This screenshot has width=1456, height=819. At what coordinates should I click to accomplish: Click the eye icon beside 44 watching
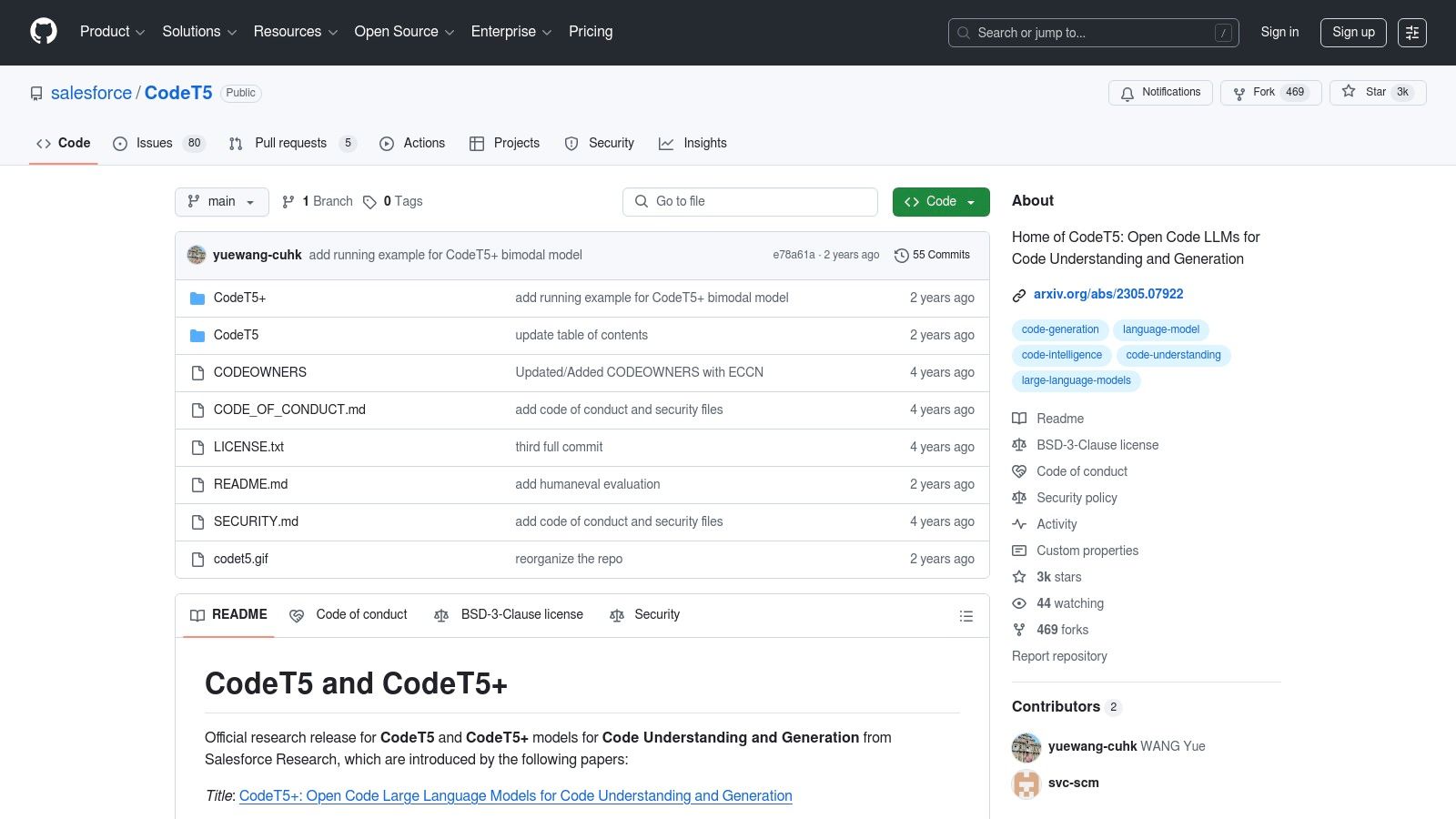point(1019,603)
